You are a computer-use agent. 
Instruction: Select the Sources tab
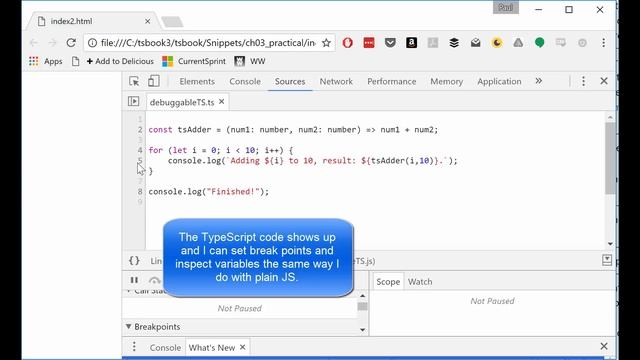[x=290, y=81]
